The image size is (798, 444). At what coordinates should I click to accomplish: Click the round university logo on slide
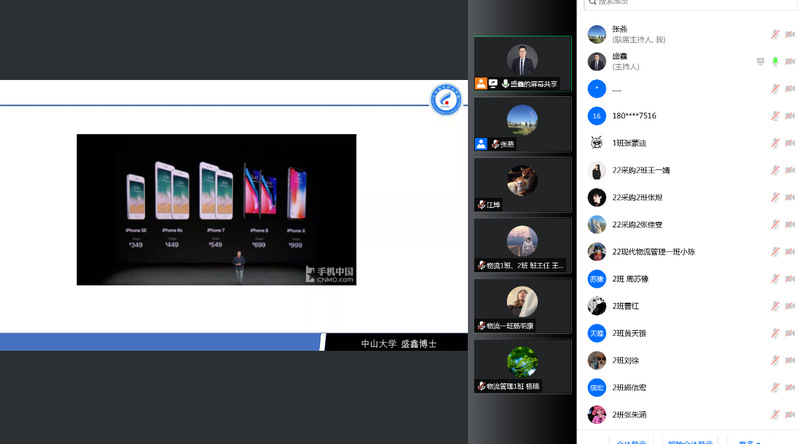446,99
